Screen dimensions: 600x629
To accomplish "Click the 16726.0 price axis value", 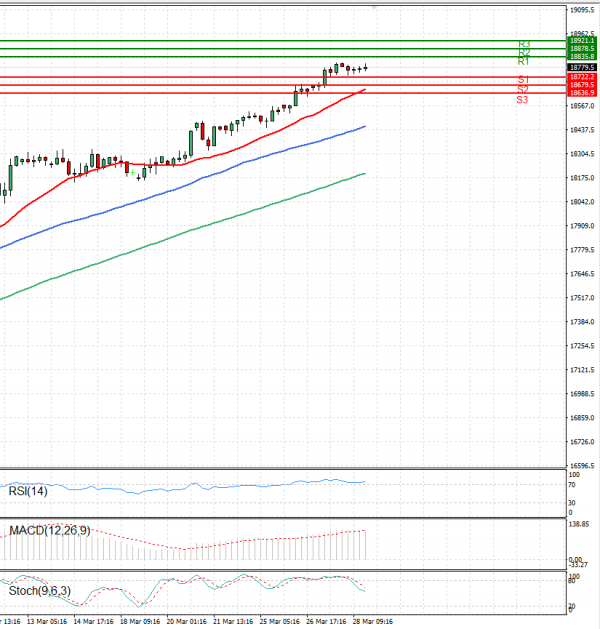I will point(582,442).
